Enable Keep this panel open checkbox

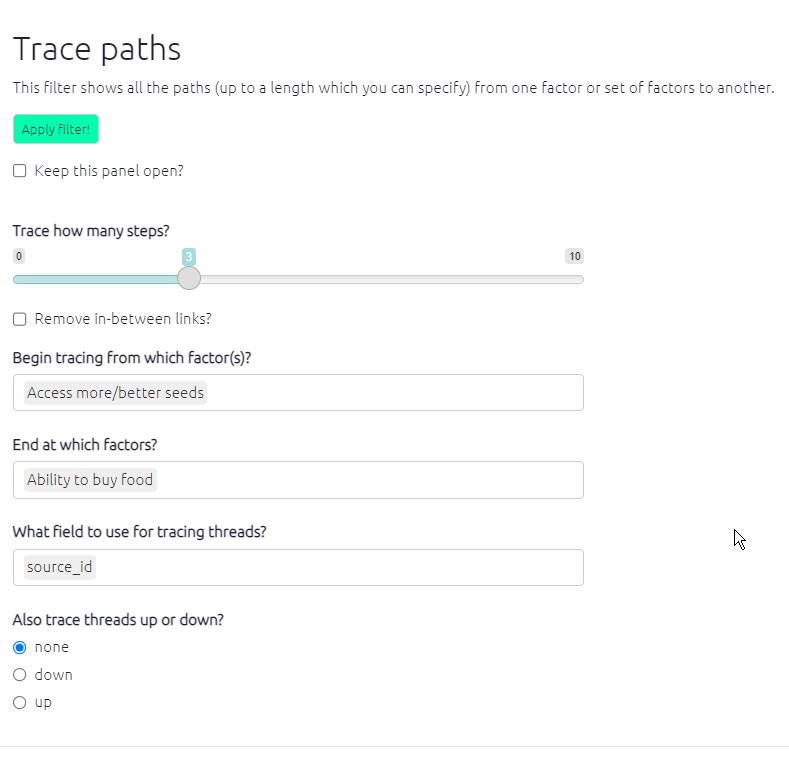coord(20,171)
